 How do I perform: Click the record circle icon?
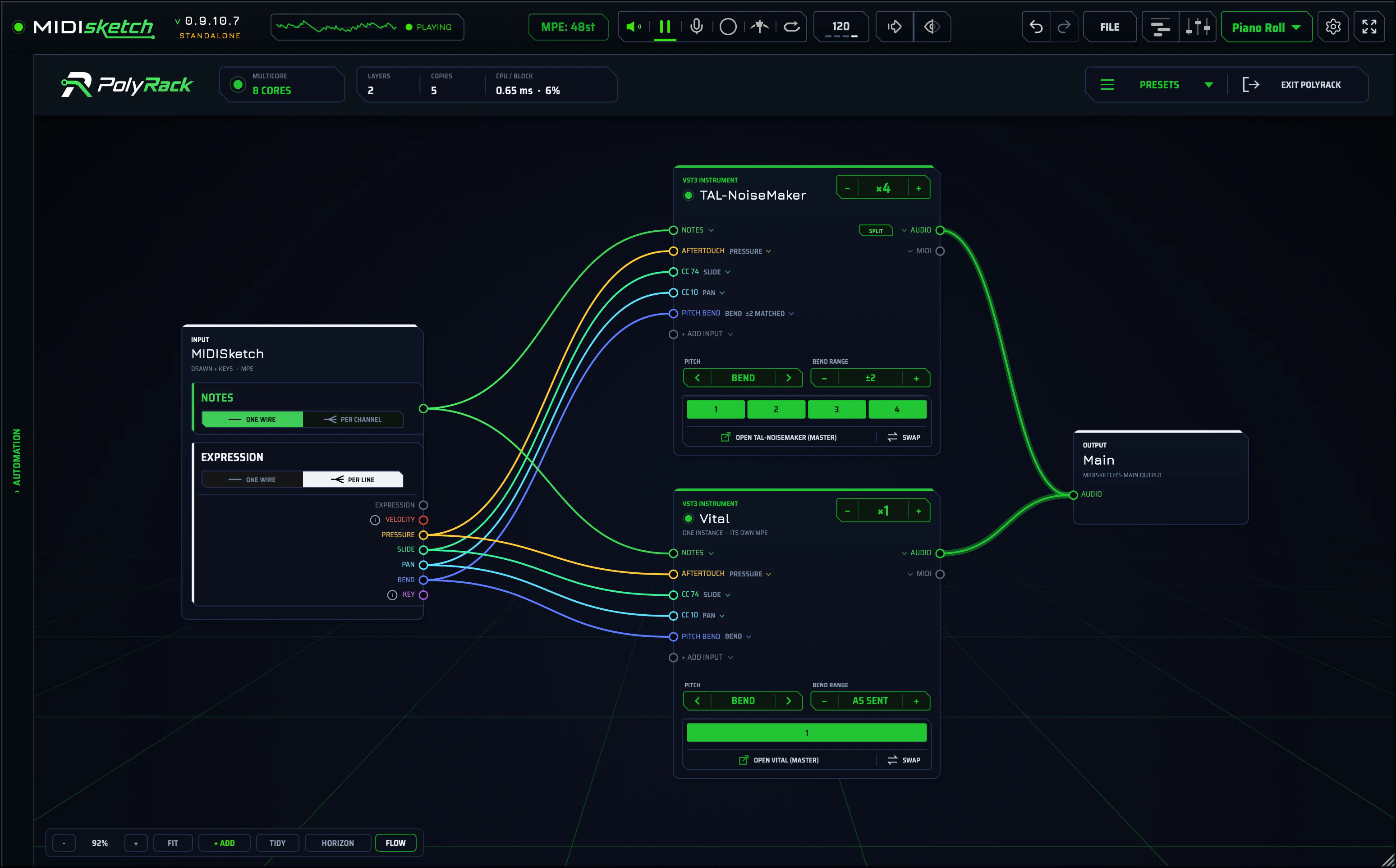click(728, 27)
